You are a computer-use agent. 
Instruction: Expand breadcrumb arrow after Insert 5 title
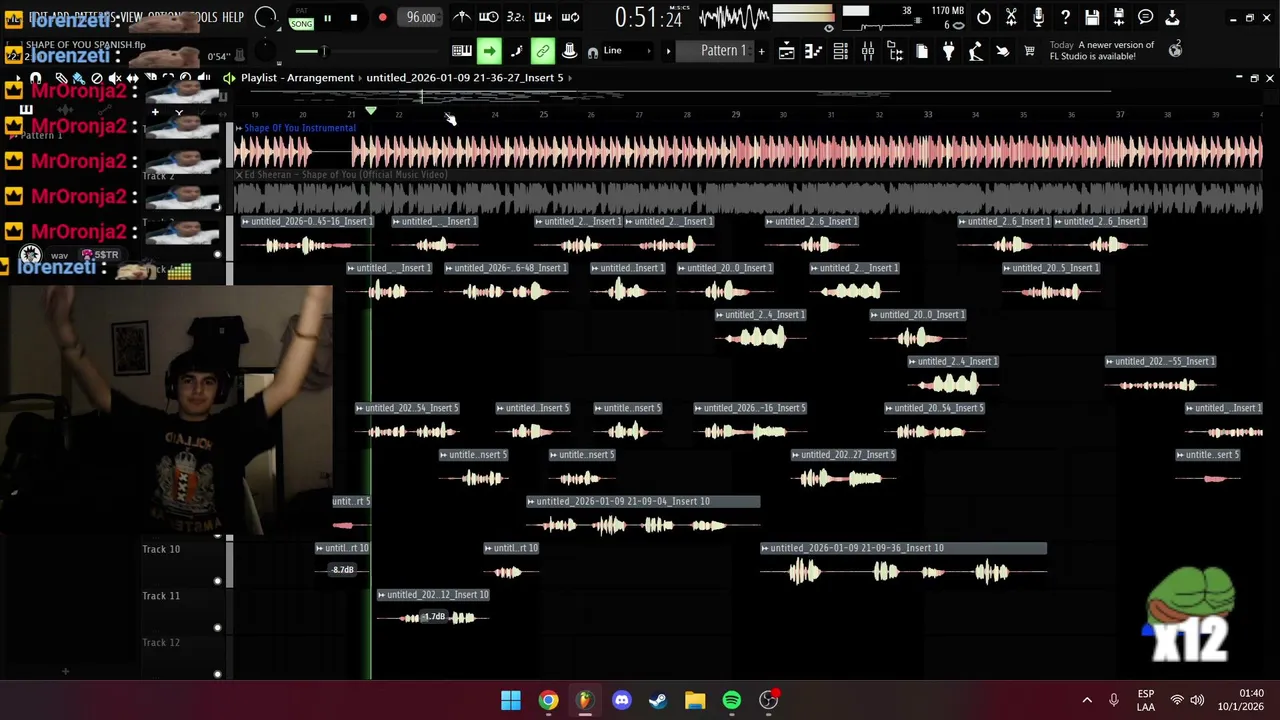(x=570, y=78)
